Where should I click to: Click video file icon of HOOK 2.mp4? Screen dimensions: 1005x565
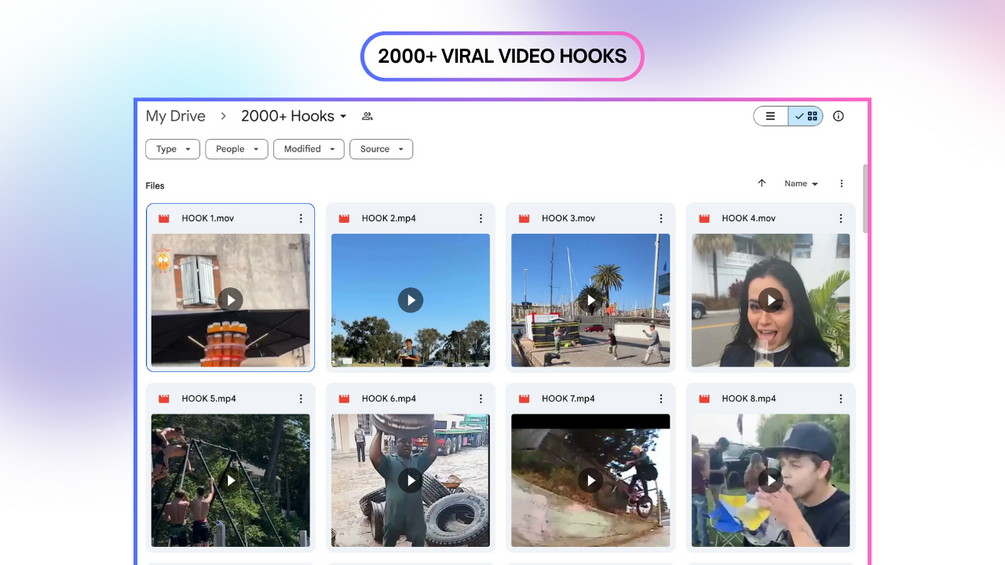[344, 218]
